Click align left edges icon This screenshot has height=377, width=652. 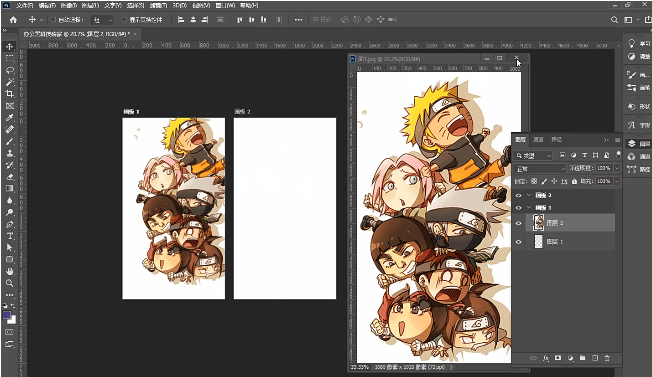[181, 20]
